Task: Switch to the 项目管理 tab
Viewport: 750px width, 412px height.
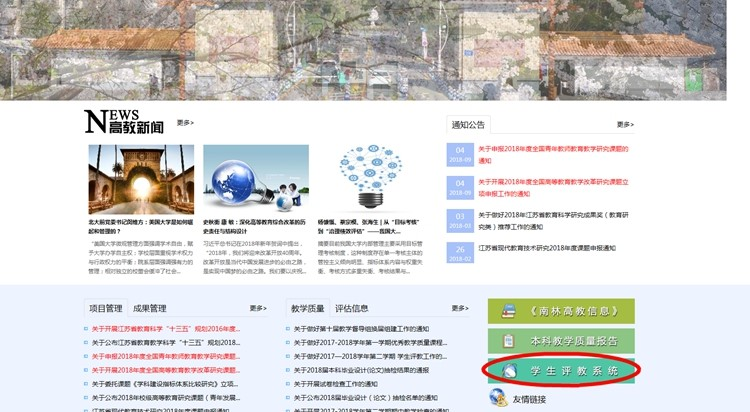Action: click(106, 309)
